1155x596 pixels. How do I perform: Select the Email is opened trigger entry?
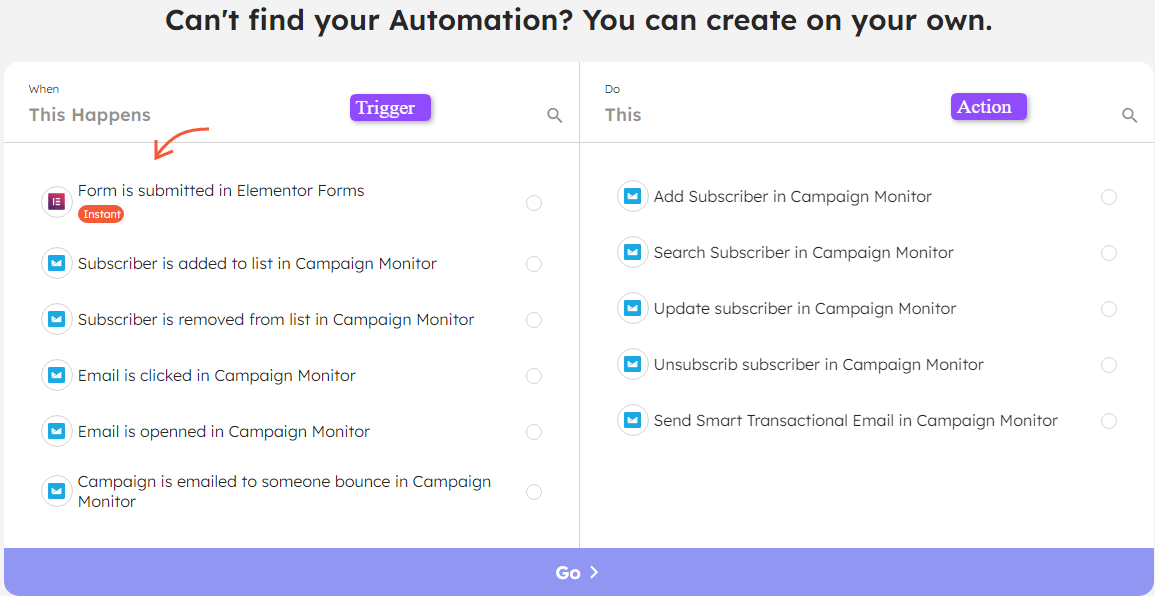[x=533, y=431]
